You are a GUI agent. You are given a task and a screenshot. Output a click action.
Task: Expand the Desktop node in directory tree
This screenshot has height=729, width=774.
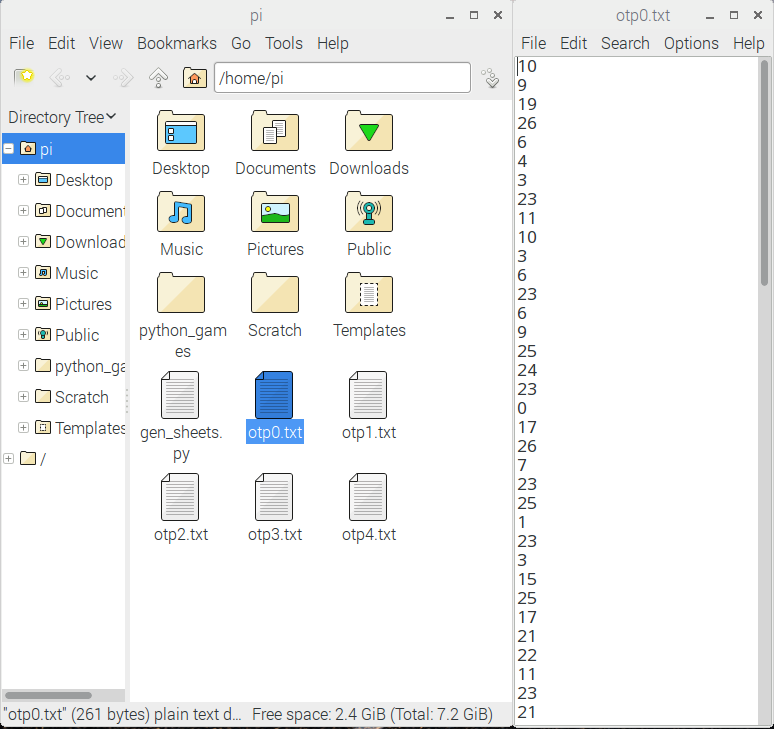click(x=23, y=180)
